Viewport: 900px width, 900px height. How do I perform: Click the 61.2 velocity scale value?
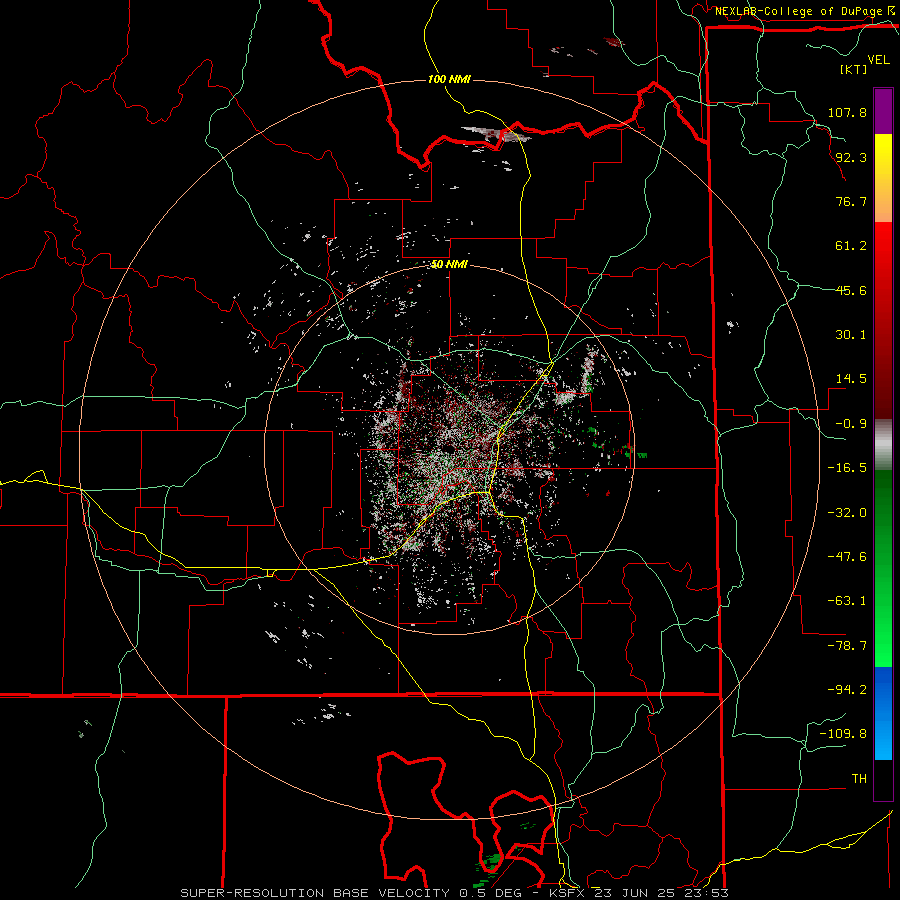tap(851, 246)
